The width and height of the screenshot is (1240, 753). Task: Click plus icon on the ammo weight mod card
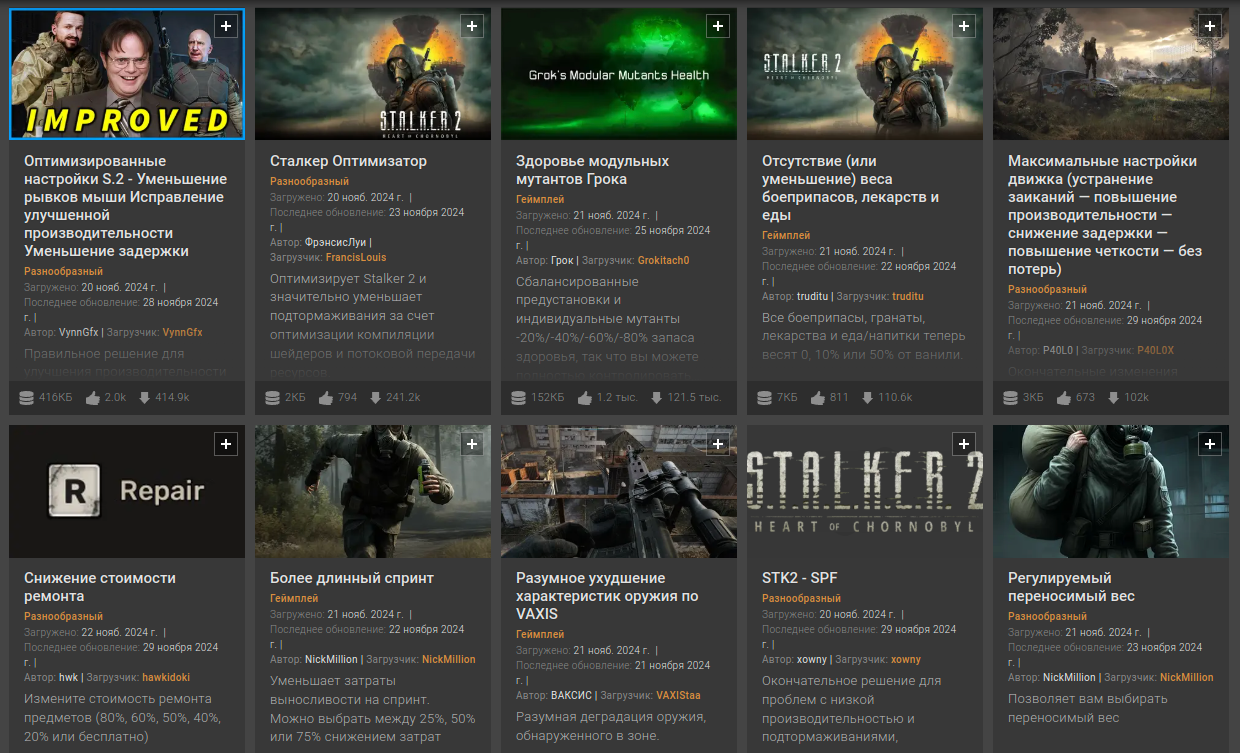point(964,27)
